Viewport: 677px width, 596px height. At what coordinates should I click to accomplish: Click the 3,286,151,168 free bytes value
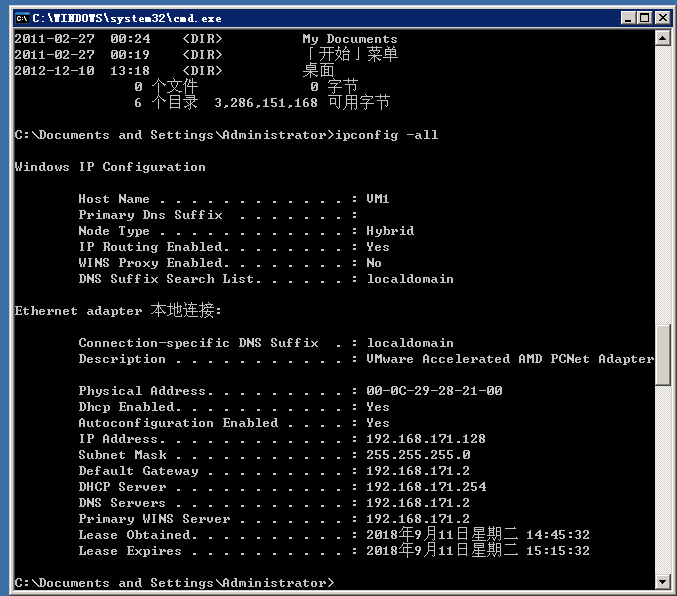click(x=266, y=103)
